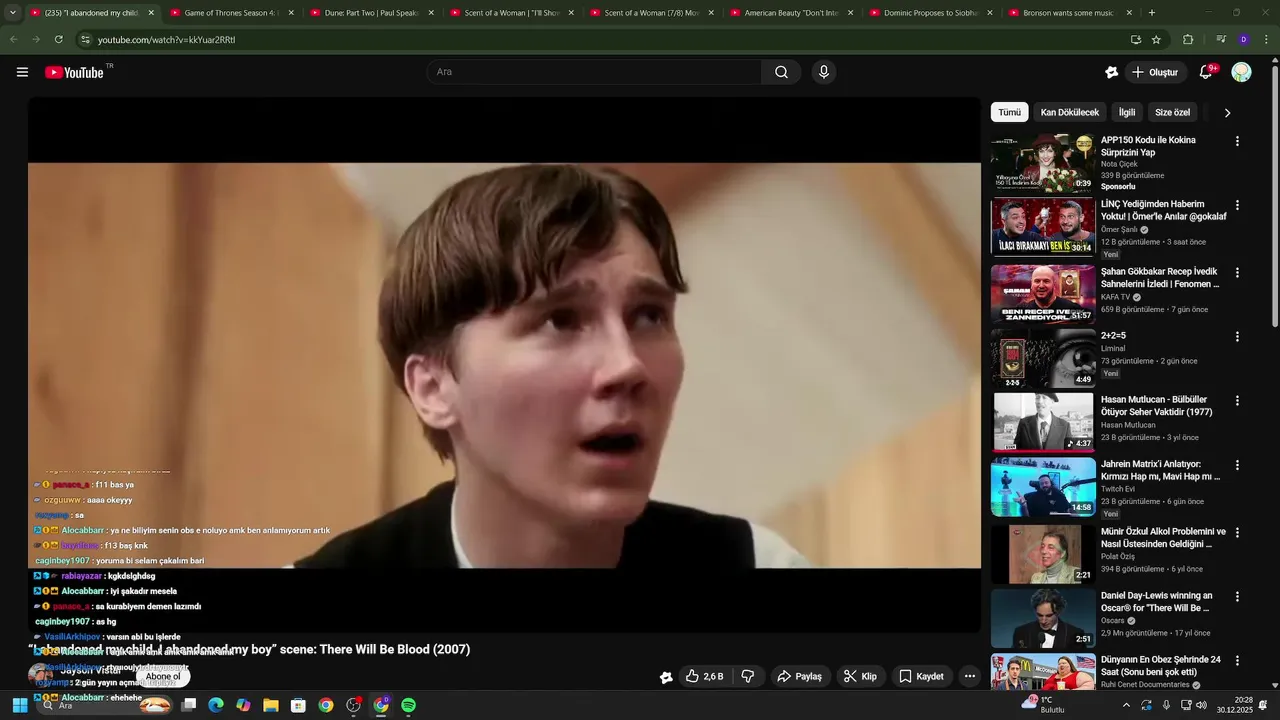1280x720 pixels.
Task: Open options for Münir Özkul video
Action: [1237, 533]
